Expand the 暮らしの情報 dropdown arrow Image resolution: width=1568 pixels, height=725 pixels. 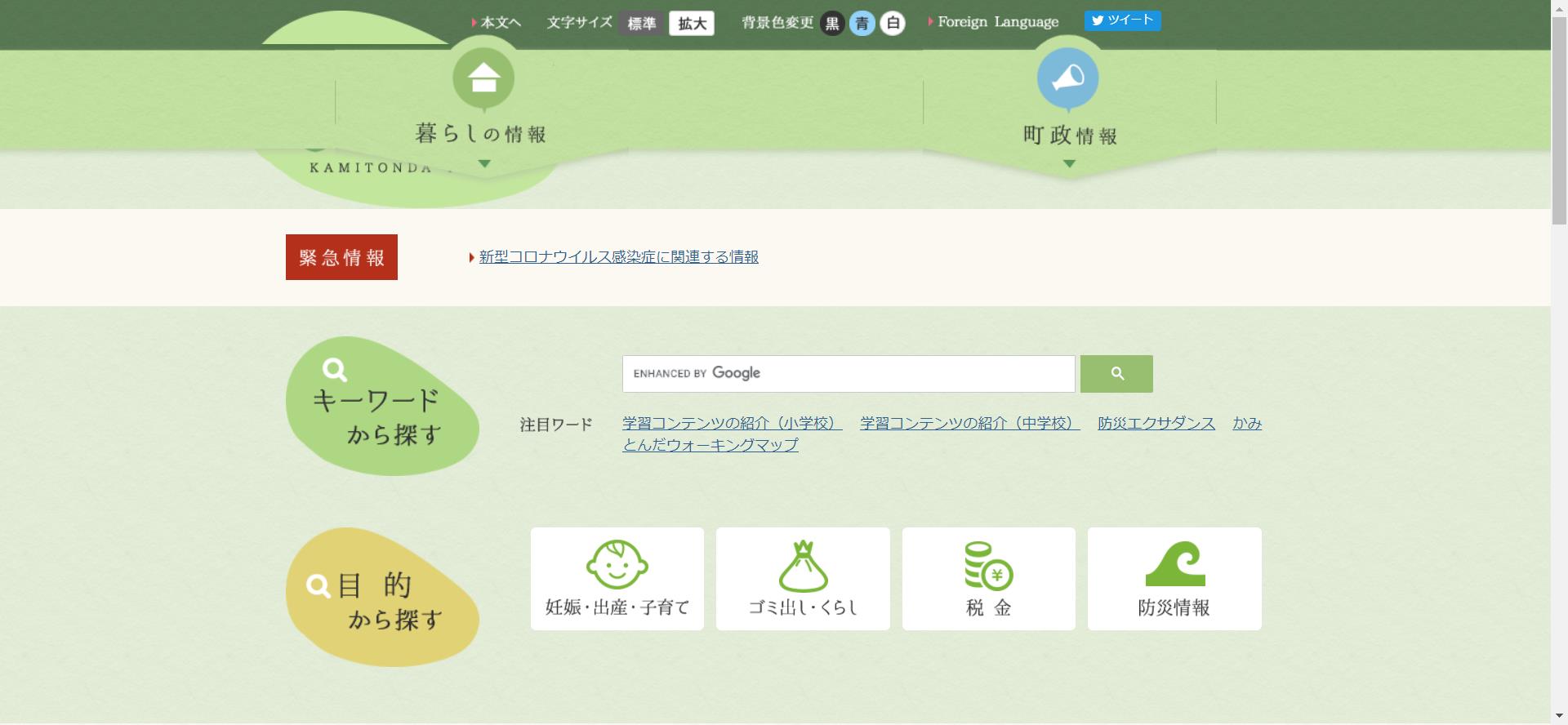pyautogui.click(x=484, y=164)
